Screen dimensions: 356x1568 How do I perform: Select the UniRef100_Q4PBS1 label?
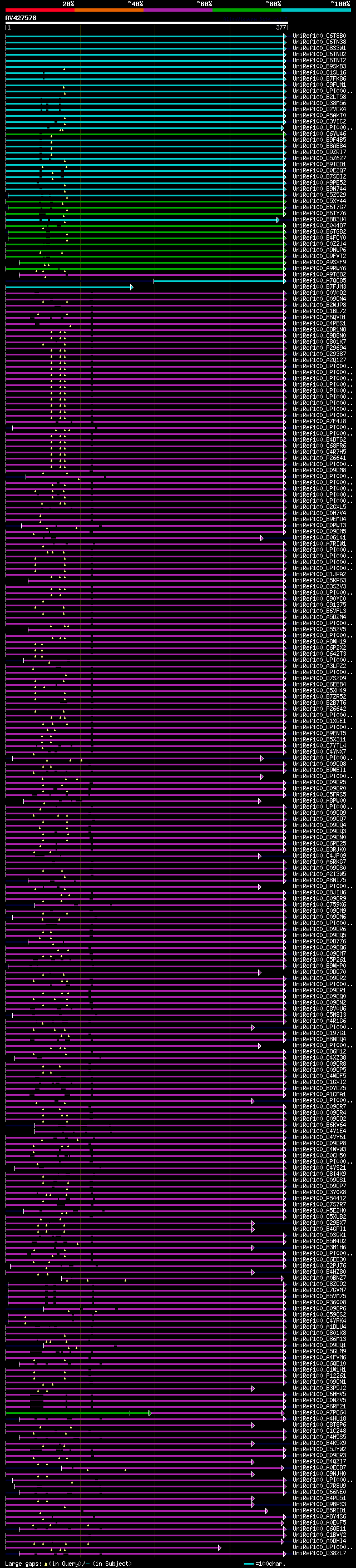pyautogui.click(x=319, y=323)
